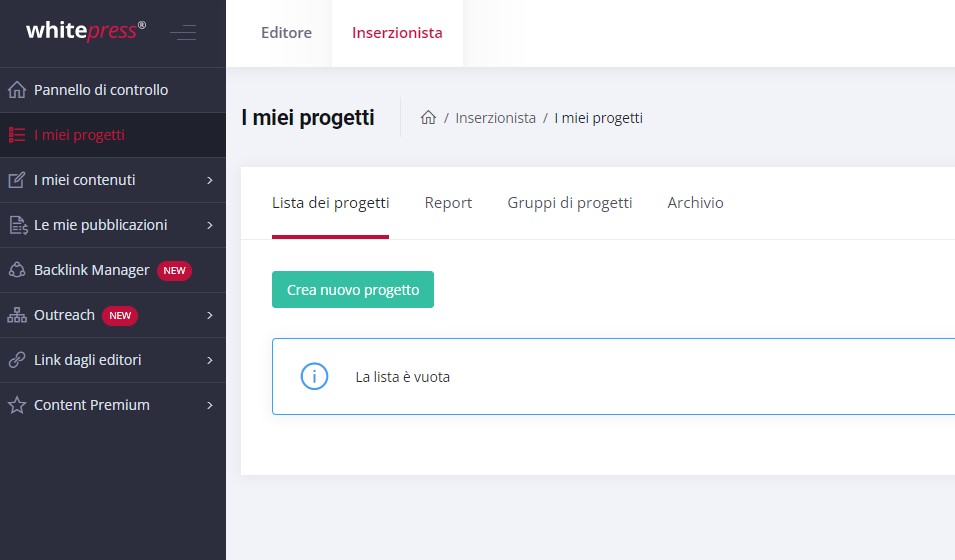Open Le mie pubblicazioni menu item
The width and height of the screenshot is (955, 560).
click(x=113, y=225)
